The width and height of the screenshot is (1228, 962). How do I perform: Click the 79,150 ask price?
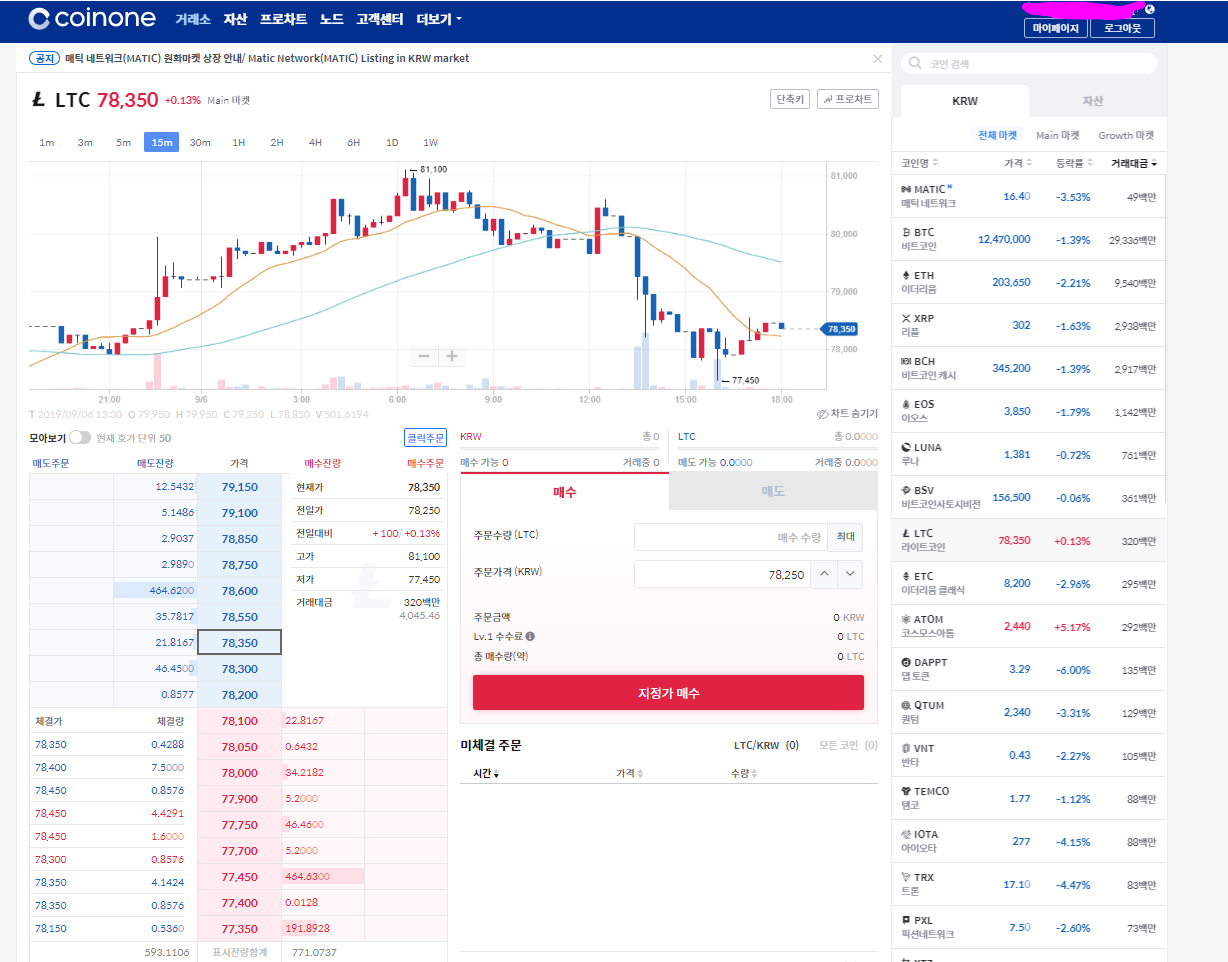(240, 487)
